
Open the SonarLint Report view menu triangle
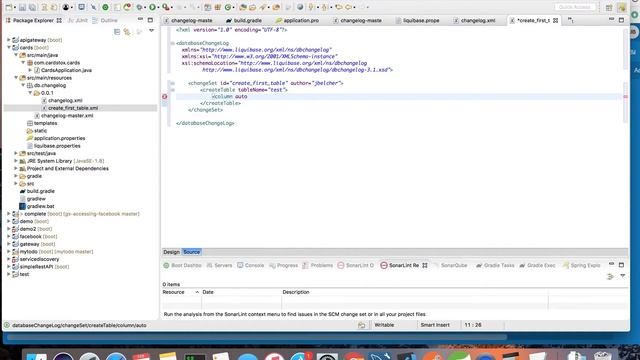622,276
